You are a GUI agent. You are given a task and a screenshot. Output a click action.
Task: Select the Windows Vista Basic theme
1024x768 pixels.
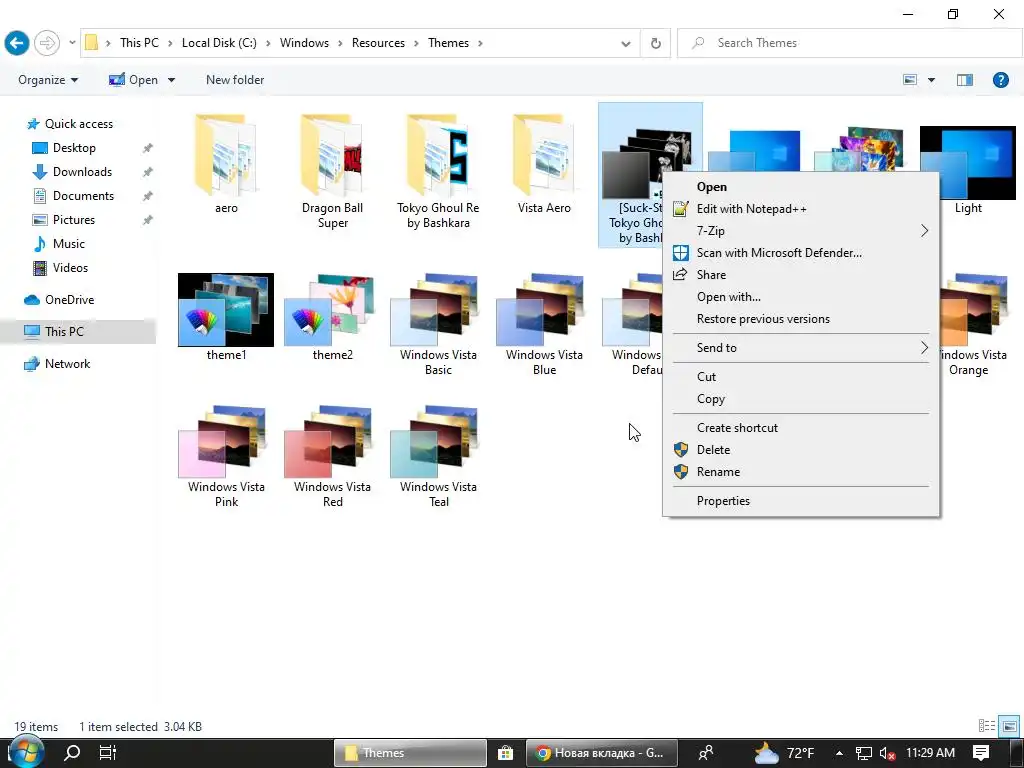pyautogui.click(x=438, y=325)
